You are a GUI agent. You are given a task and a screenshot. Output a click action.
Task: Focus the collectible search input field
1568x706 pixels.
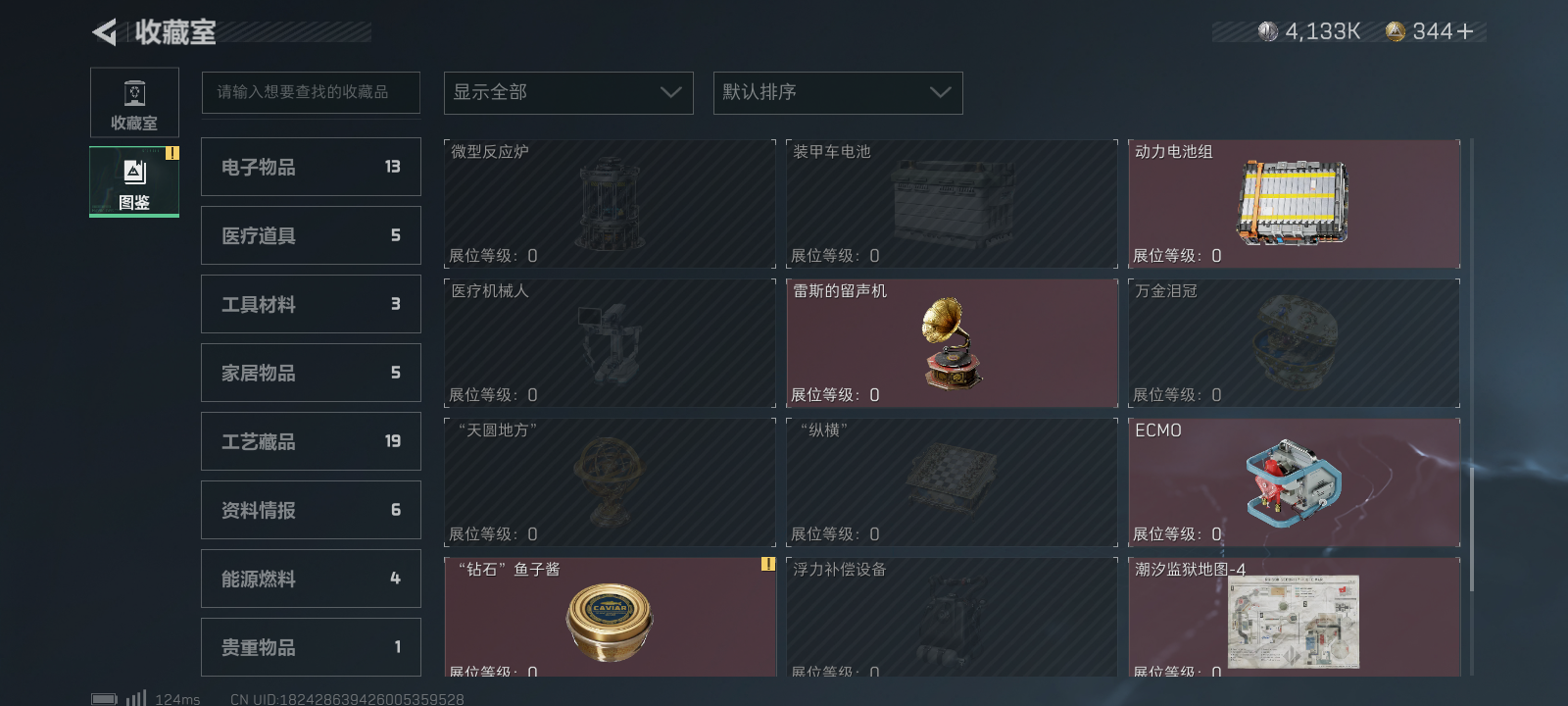tap(311, 92)
